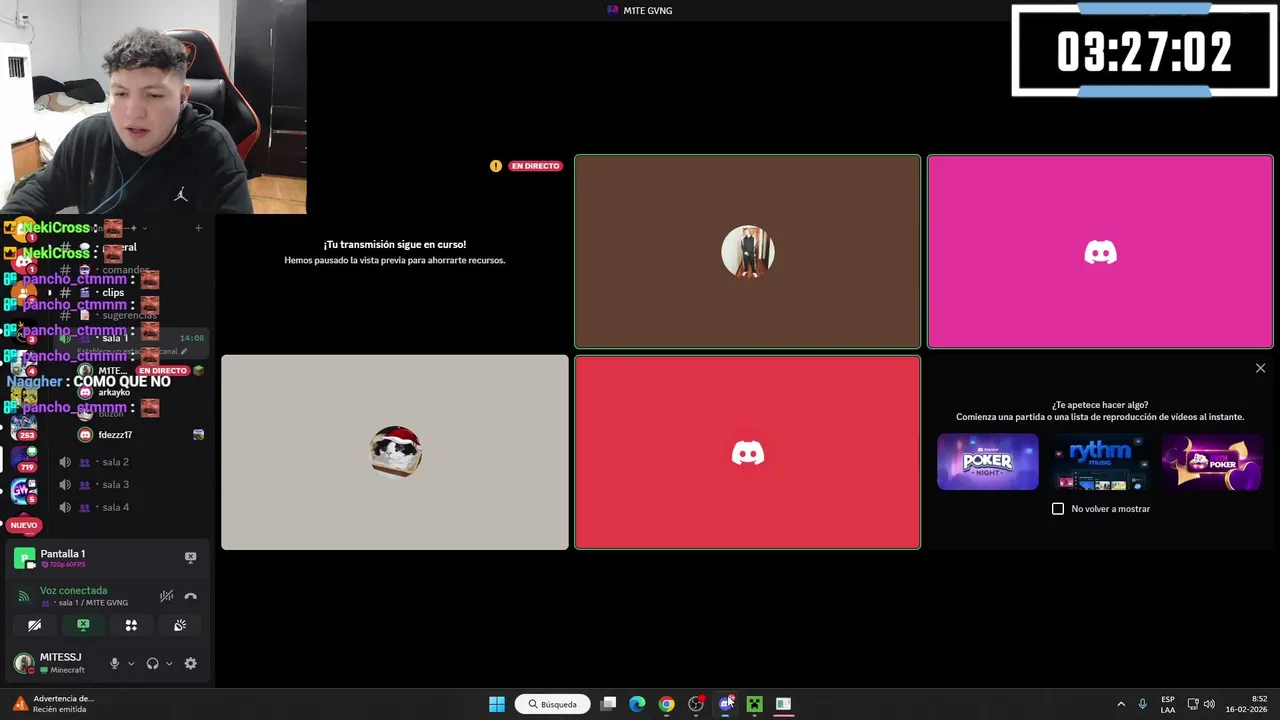1280x720 pixels.
Task: Select the red Discord-logo participant tile
Action: coord(747,452)
